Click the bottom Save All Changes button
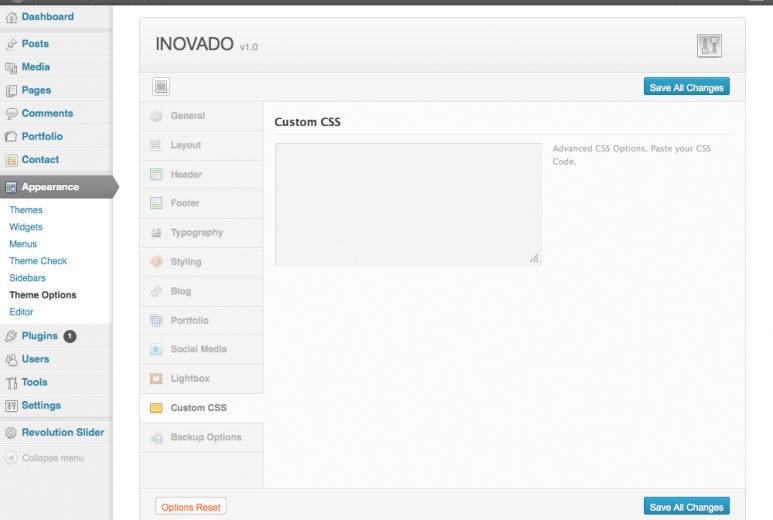Viewport: 773px width, 520px height. (686, 507)
